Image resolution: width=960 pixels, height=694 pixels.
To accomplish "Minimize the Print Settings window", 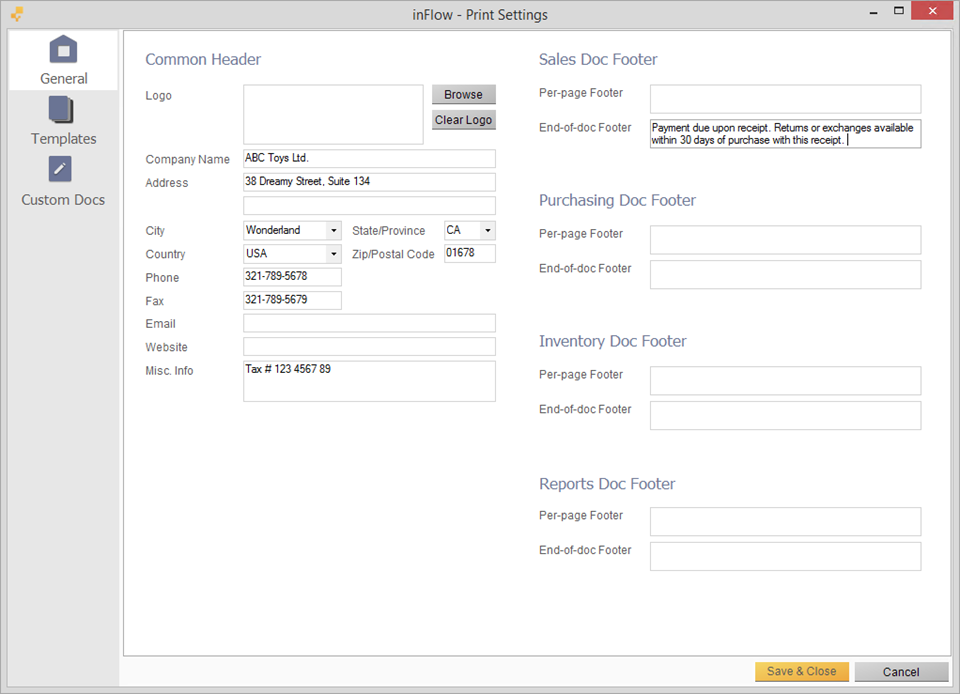I will click(x=874, y=12).
